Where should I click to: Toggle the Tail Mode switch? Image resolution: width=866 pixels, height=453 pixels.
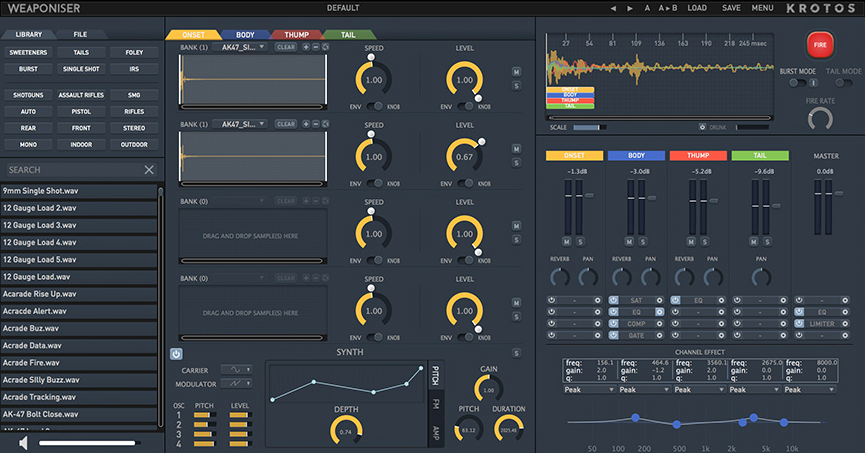pyautogui.click(x=846, y=83)
